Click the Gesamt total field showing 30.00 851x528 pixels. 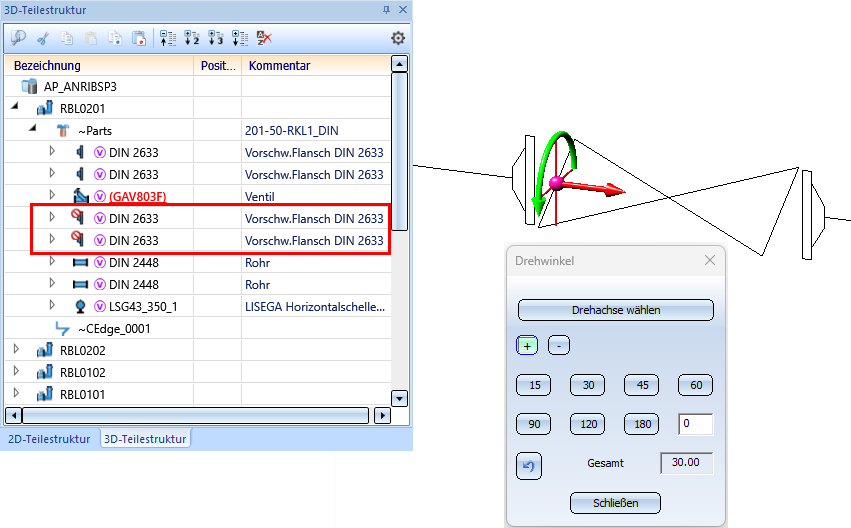point(687,463)
